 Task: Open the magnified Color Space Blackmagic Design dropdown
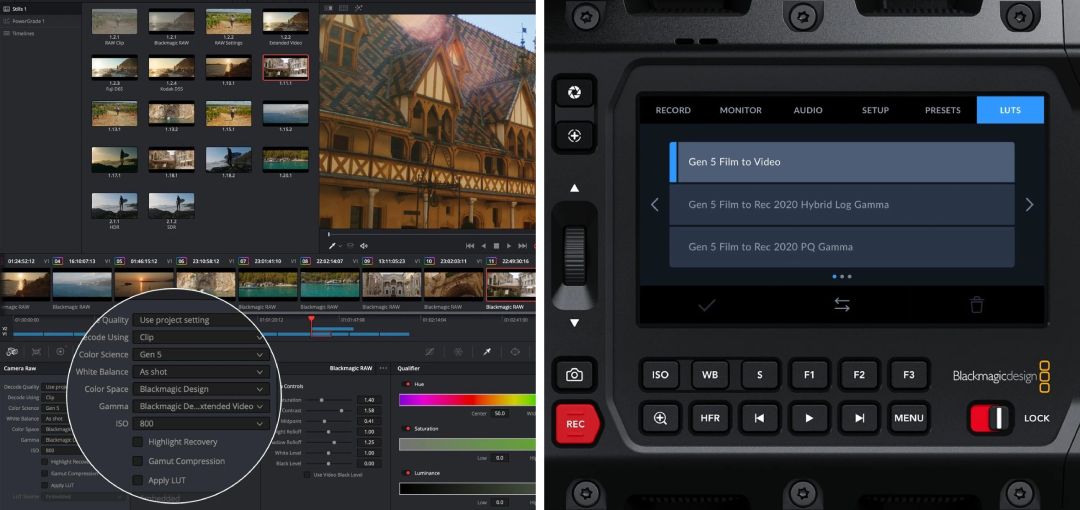(x=200, y=389)
